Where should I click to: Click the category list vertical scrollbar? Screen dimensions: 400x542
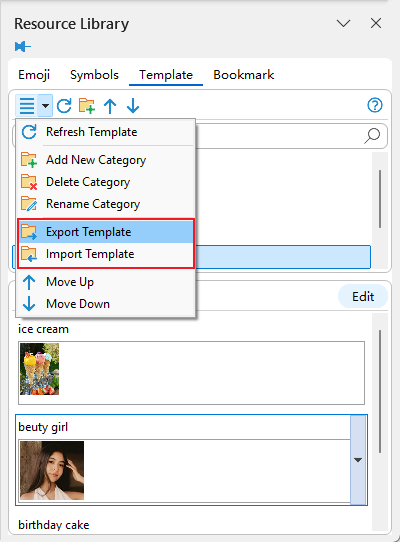coord(380,199)
